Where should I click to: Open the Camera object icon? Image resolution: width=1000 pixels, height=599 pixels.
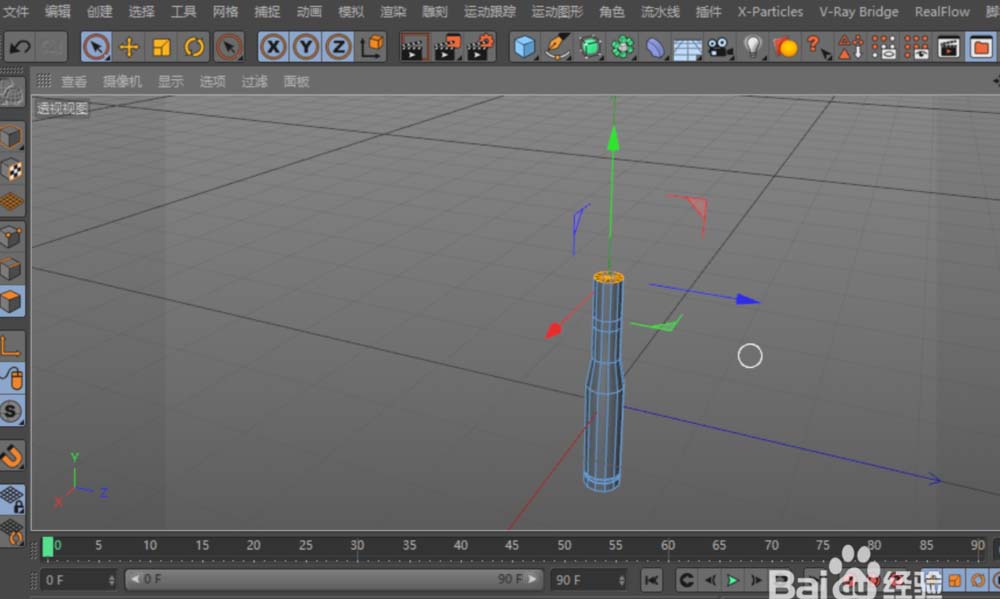(x=719, y=47)
